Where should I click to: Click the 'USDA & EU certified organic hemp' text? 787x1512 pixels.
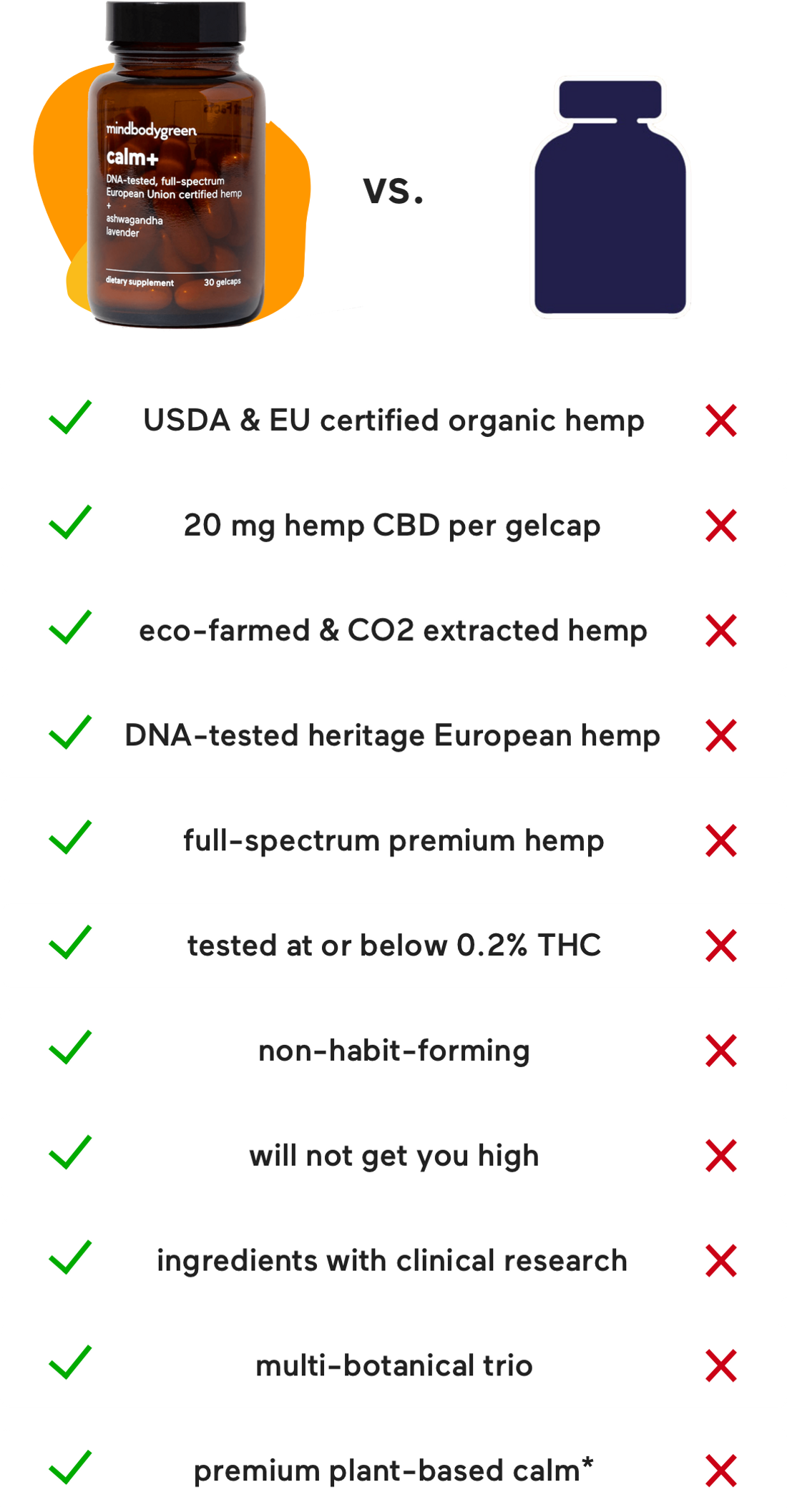point(393,421)
